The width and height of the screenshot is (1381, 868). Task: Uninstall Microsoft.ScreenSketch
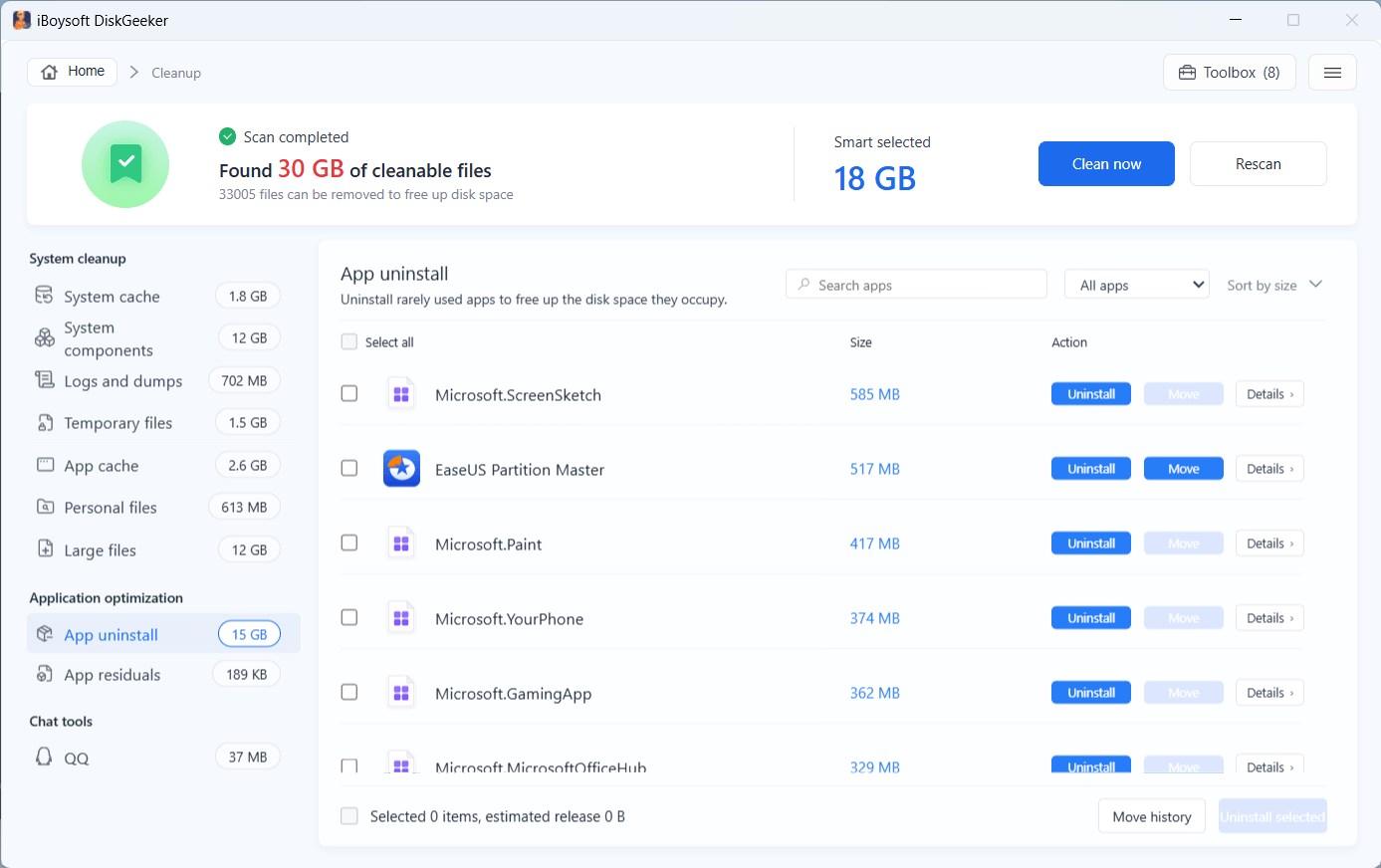[x=1091, y=394]
